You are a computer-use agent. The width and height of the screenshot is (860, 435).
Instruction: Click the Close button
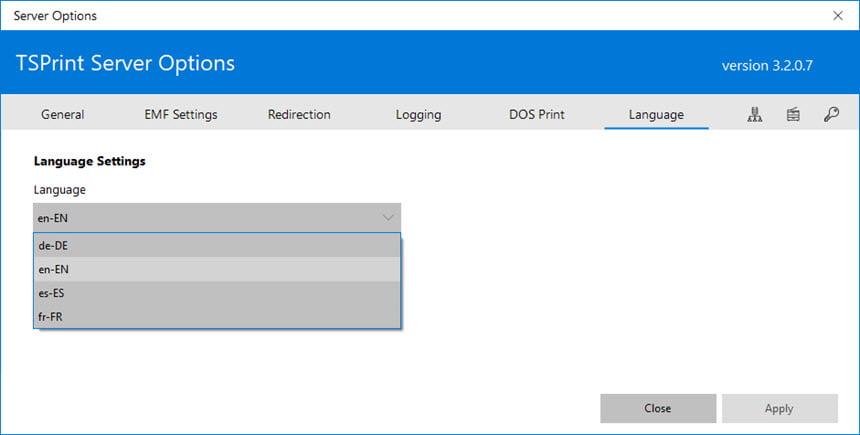[x=658, y=408]
